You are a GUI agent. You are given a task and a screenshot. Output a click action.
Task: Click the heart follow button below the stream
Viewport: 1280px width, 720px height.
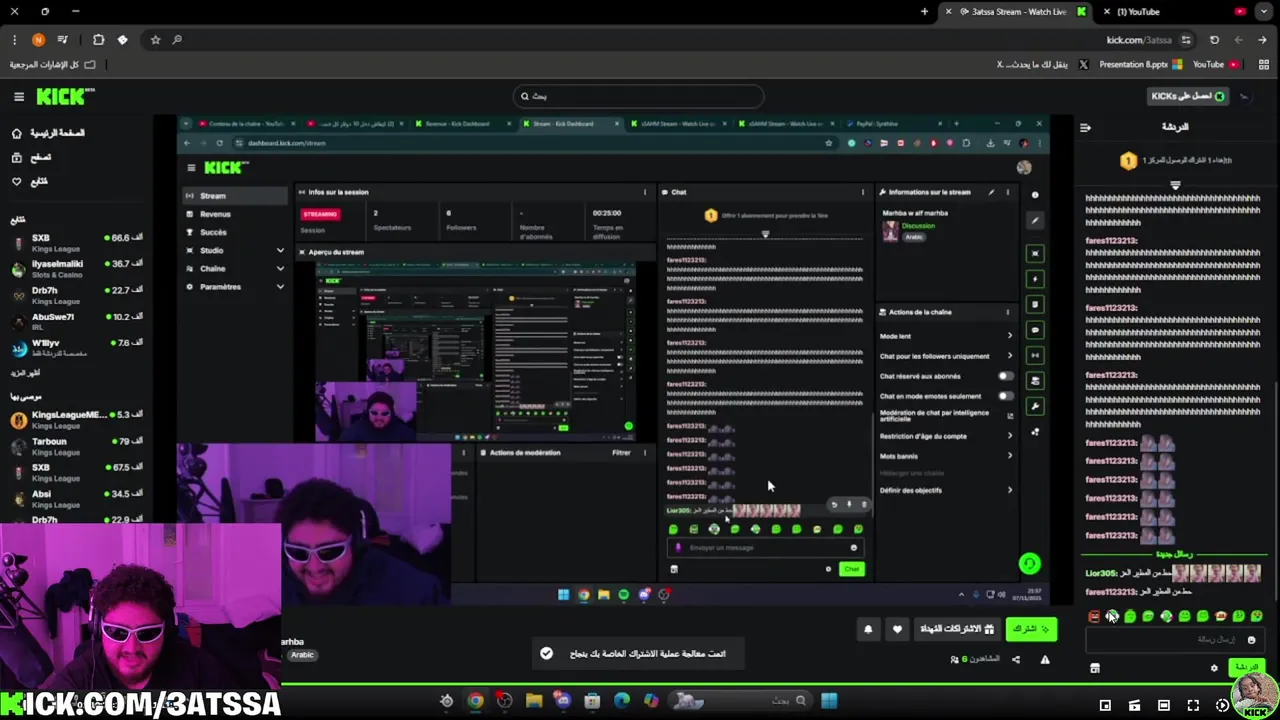pyautogui.click(x=897, y=629)
